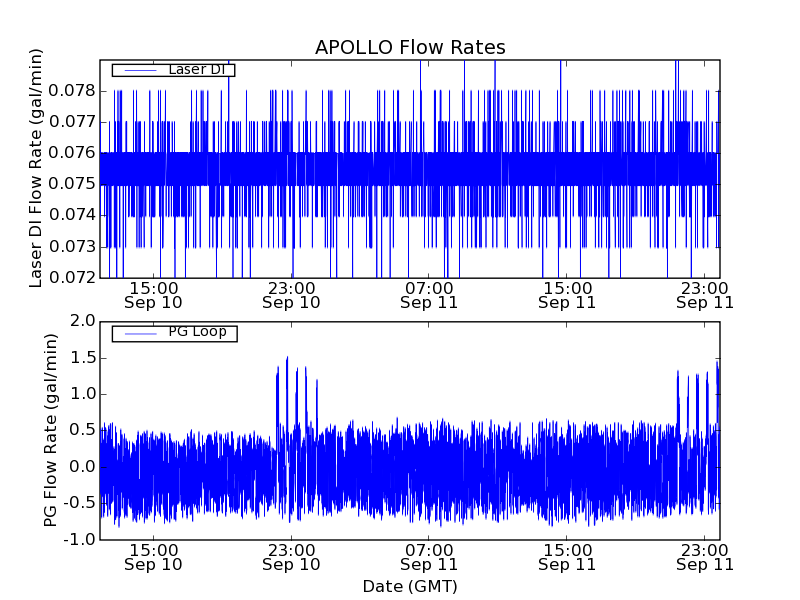Click the blue line sample in PG Loop legend
Image resolution: width=800 pixels, height=600 pixels.
pyautogui.click(x=139, y=332)
